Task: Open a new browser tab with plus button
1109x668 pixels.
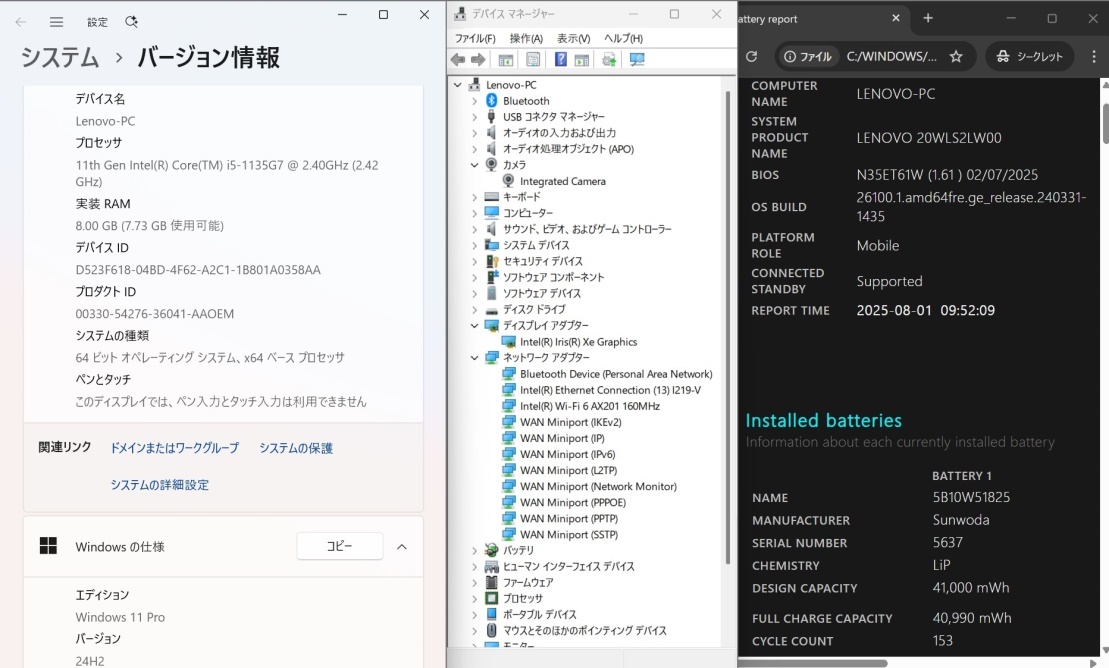Action: (928, 18)
